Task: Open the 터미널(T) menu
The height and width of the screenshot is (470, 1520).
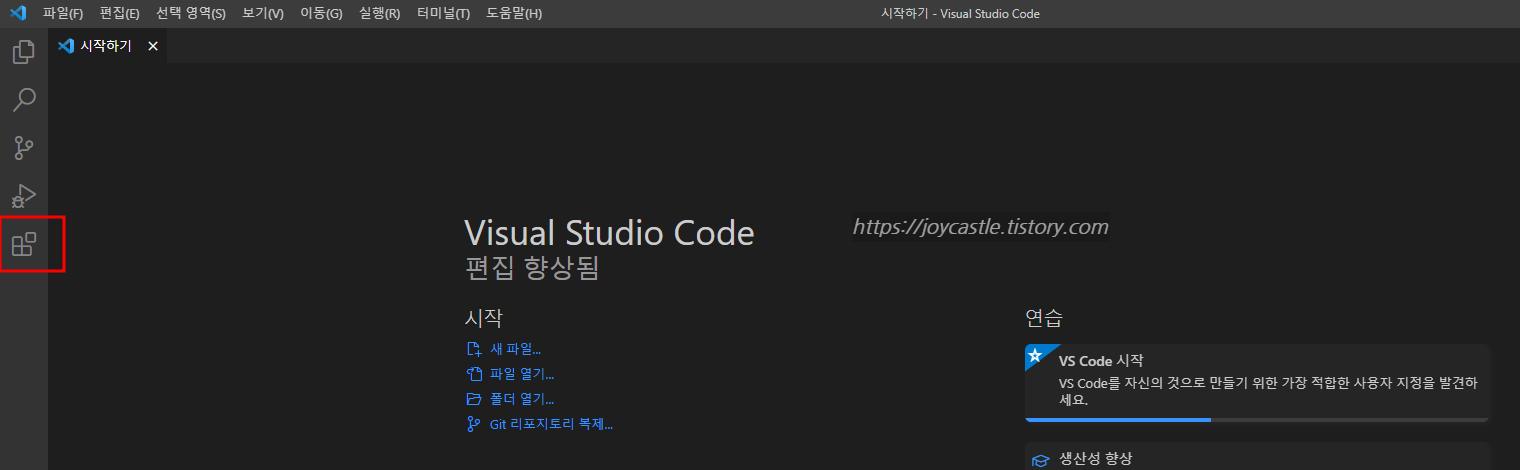Action: point(443,14)
